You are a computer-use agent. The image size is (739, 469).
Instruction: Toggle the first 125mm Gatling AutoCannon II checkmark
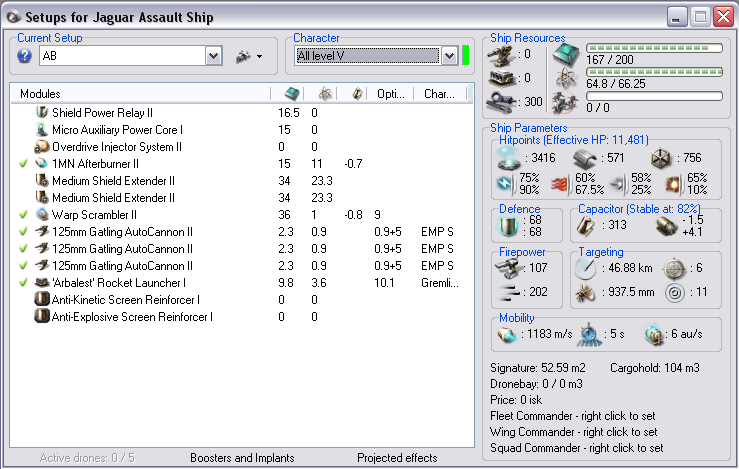23,232
